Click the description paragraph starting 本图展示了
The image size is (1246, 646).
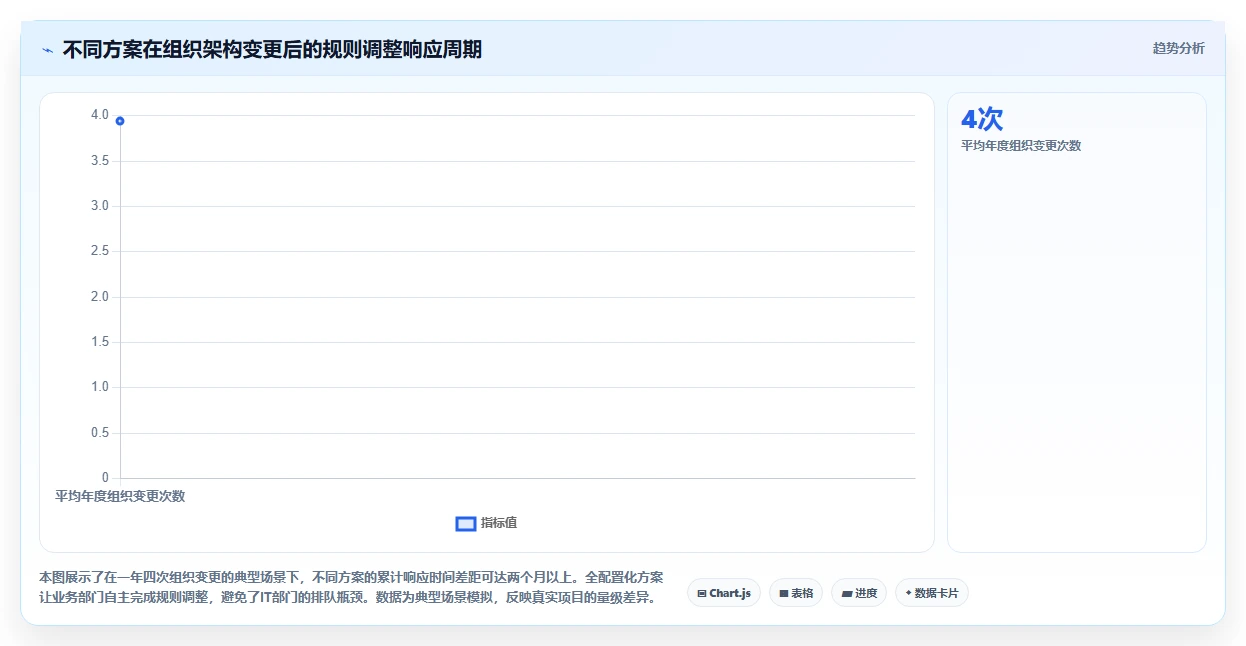[x=351, y=588]
